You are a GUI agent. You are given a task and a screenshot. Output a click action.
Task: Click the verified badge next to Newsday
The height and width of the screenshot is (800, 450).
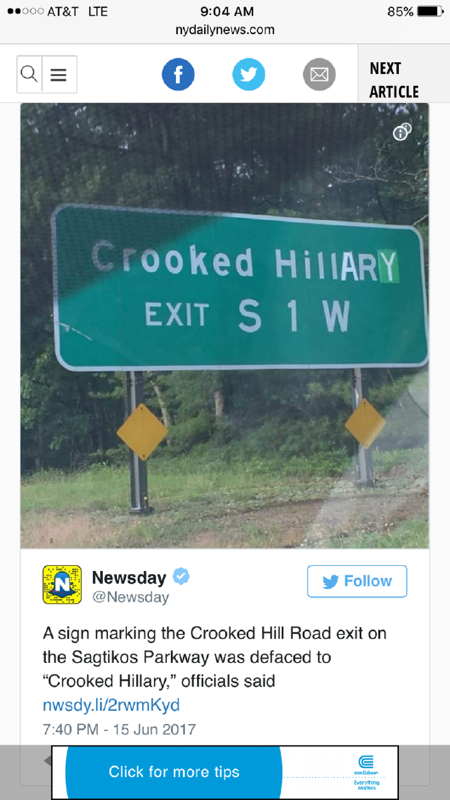[181, 577]
